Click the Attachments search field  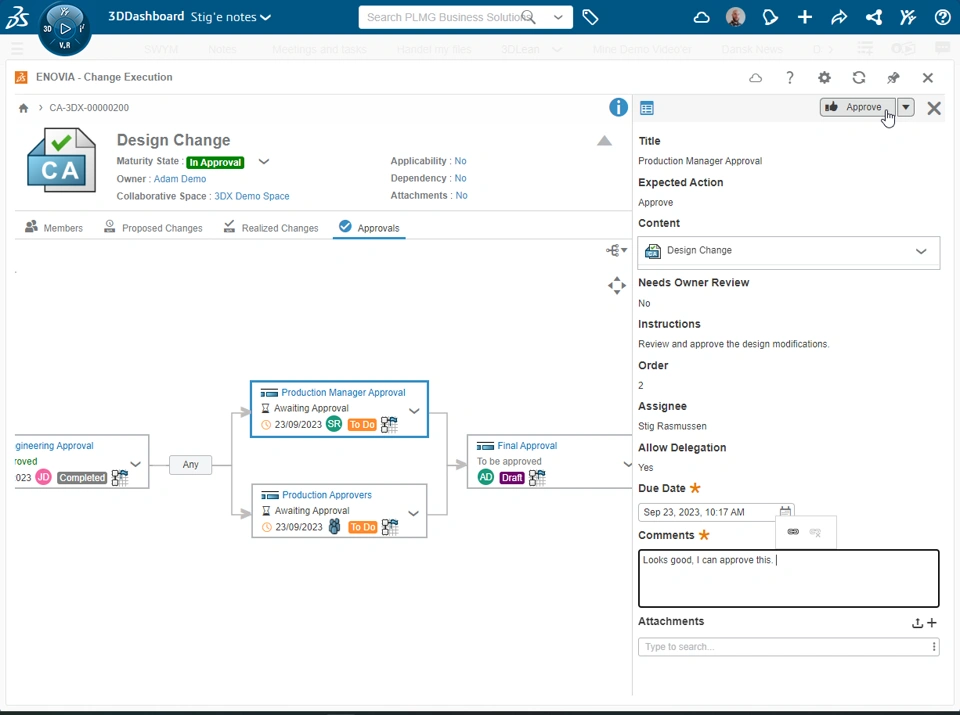click(789, 646)
